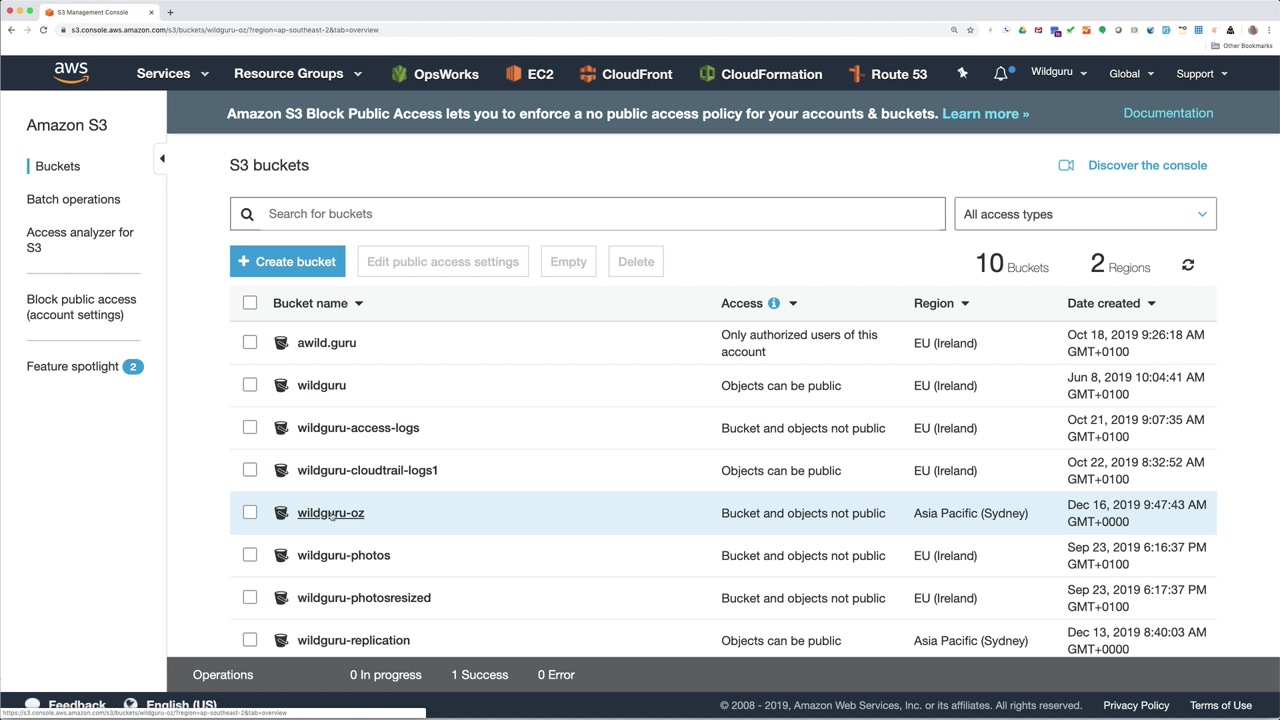The image size is (1280, 720).
Task: Go to Buckets in the sidebar
Action: (58, 166)
